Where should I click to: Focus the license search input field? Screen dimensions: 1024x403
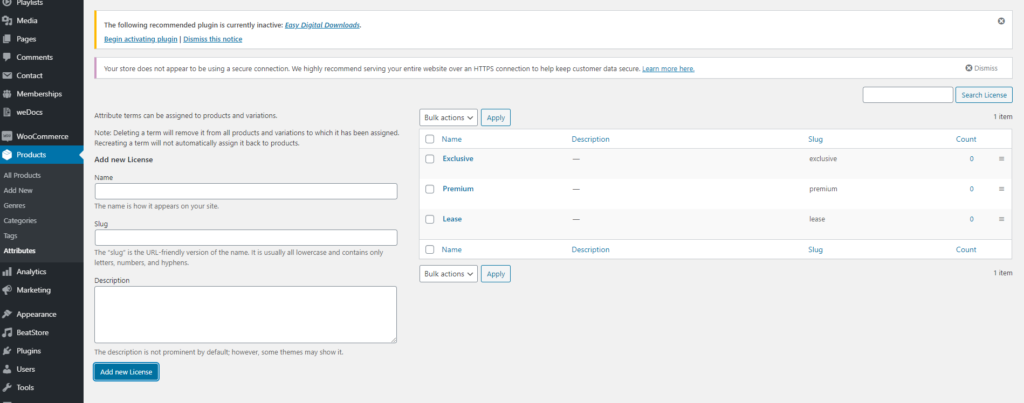(x=908, y=95)
